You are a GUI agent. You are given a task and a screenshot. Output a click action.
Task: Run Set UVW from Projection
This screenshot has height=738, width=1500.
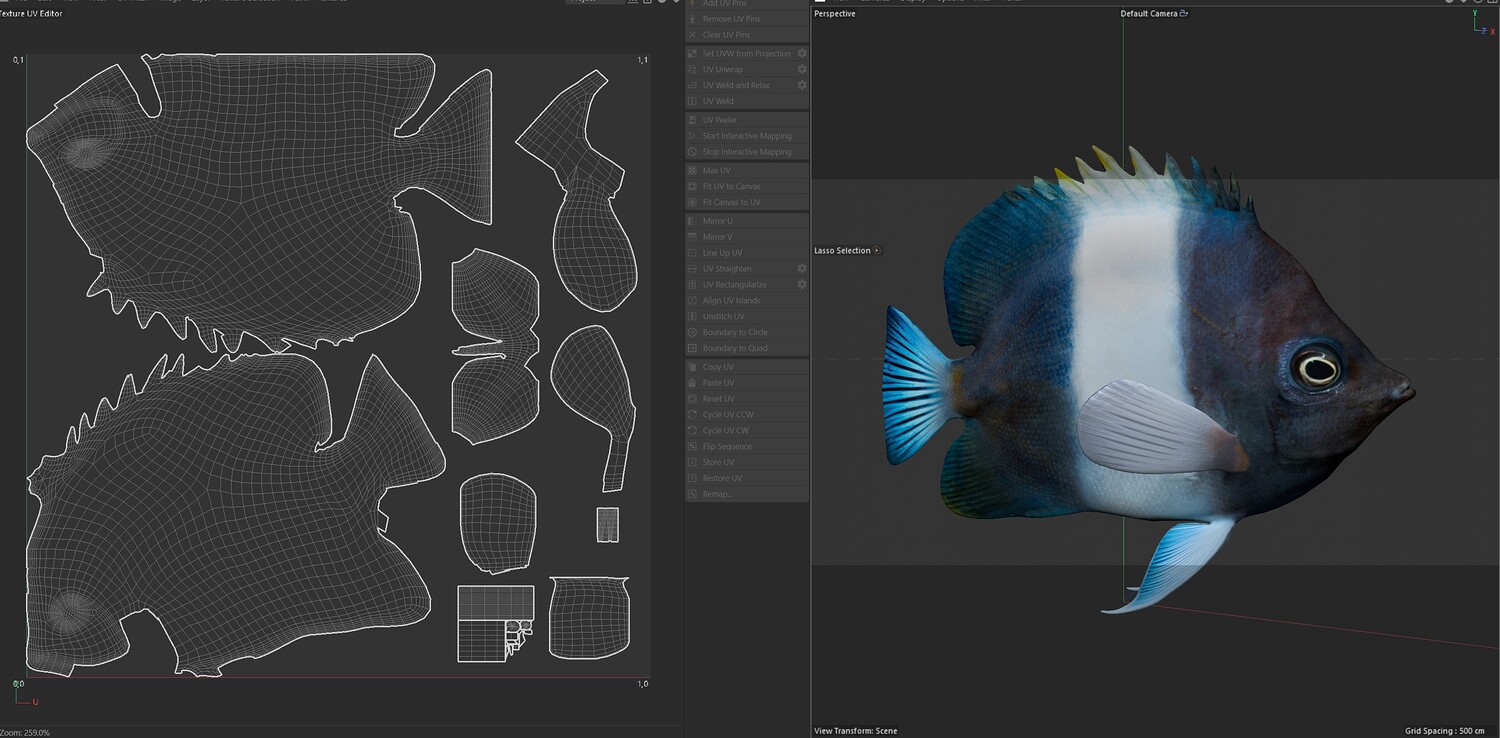[x=747, y=53]
